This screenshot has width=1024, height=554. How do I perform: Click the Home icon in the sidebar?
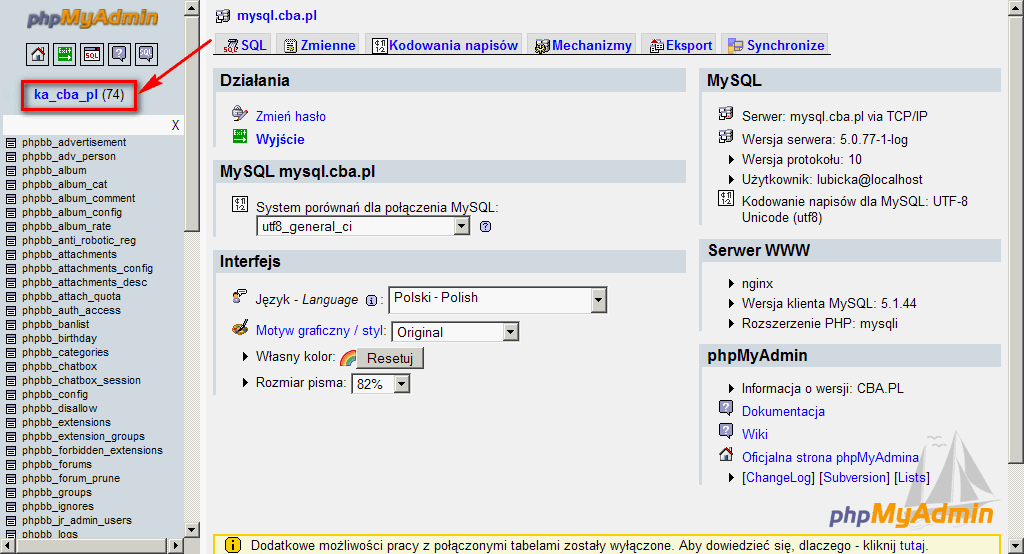(x=38, y=54)
